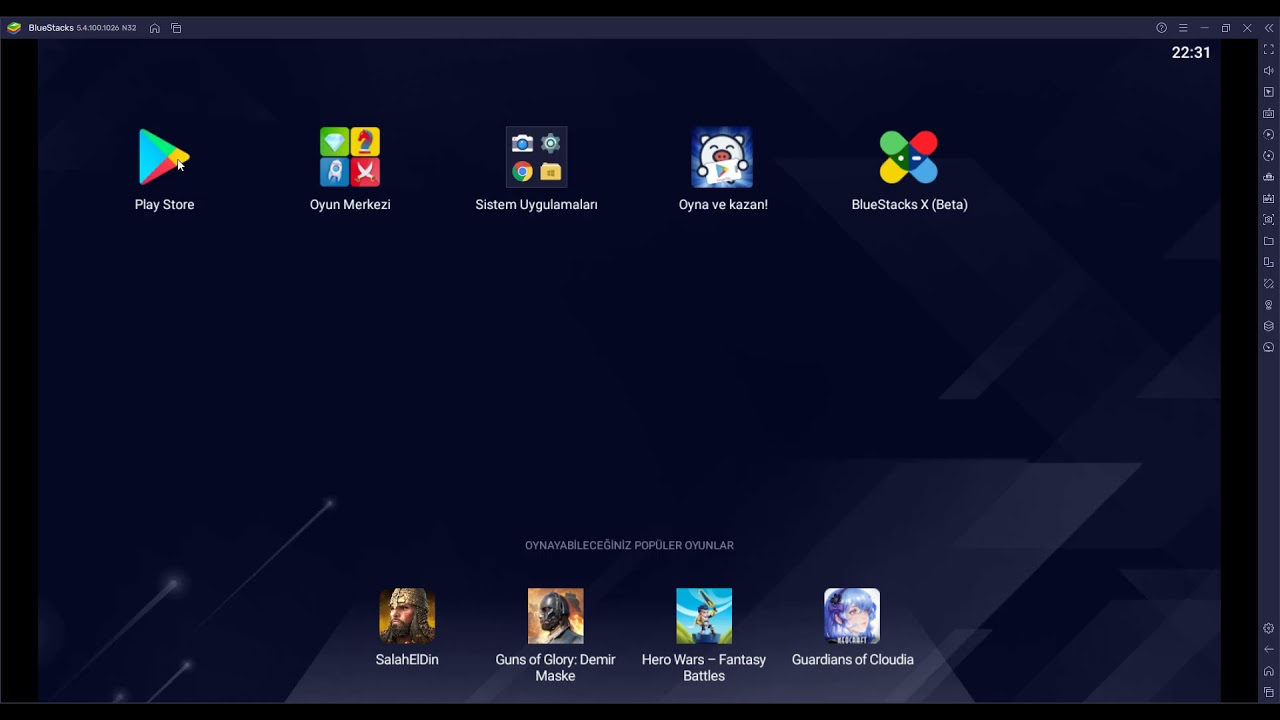The image size is (1280, 720).
Task: Go back with sidebar arrow icon
Action: pyautogui.click(x=1269, y=649)
